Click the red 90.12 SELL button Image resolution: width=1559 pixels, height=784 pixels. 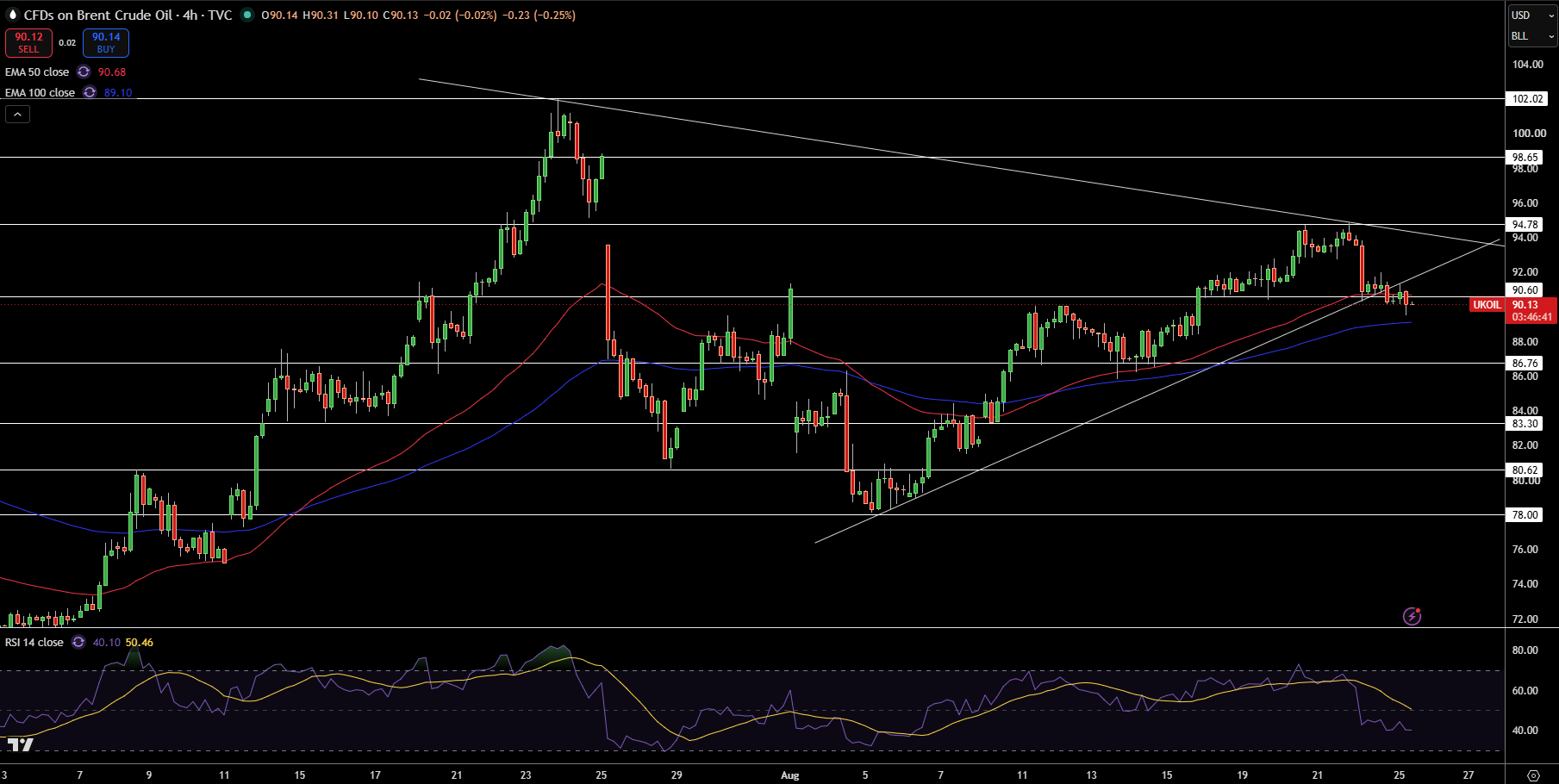pyautogui.click(x=28, y=43)
